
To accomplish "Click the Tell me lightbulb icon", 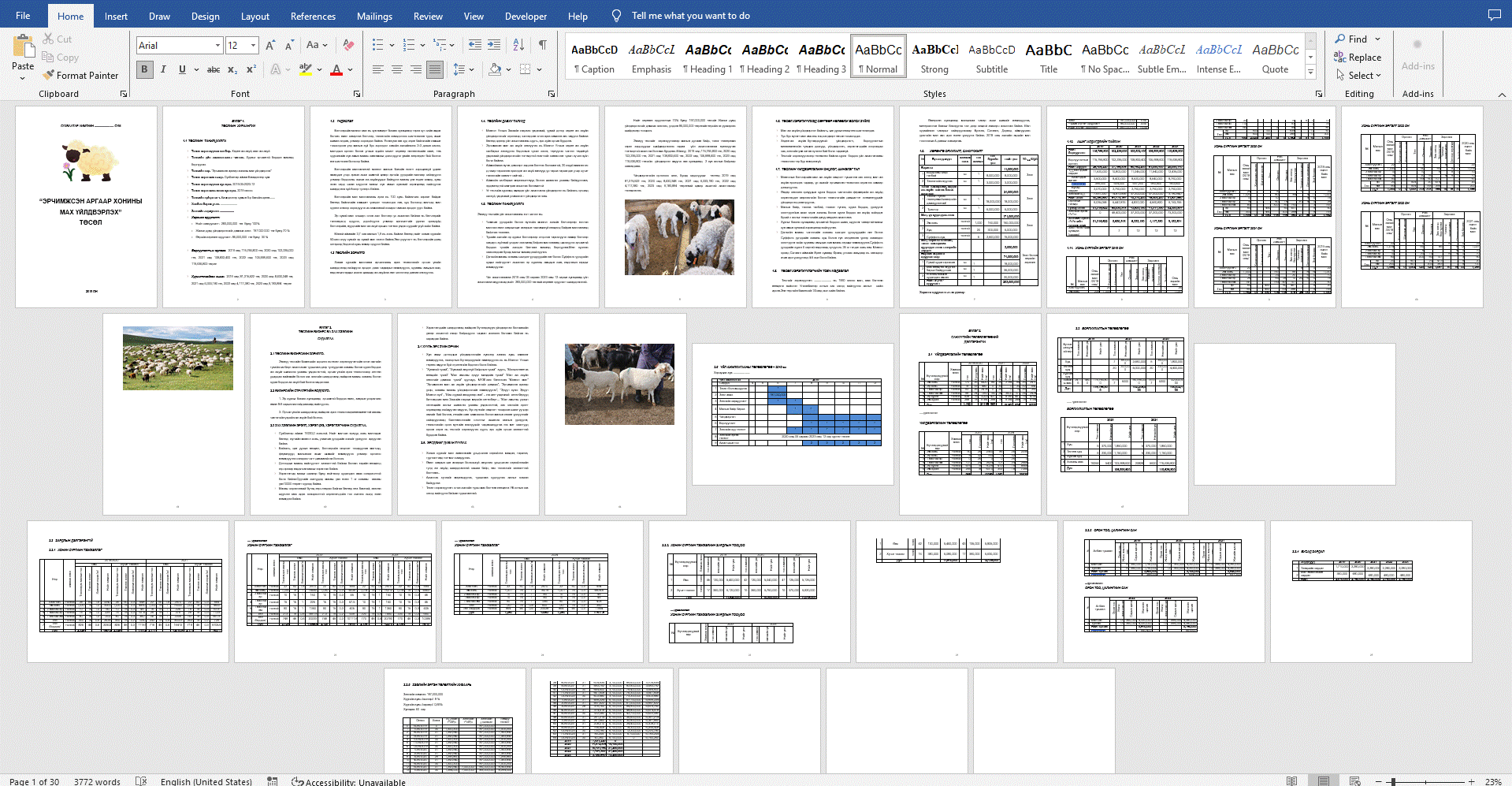I will [616, 16].
